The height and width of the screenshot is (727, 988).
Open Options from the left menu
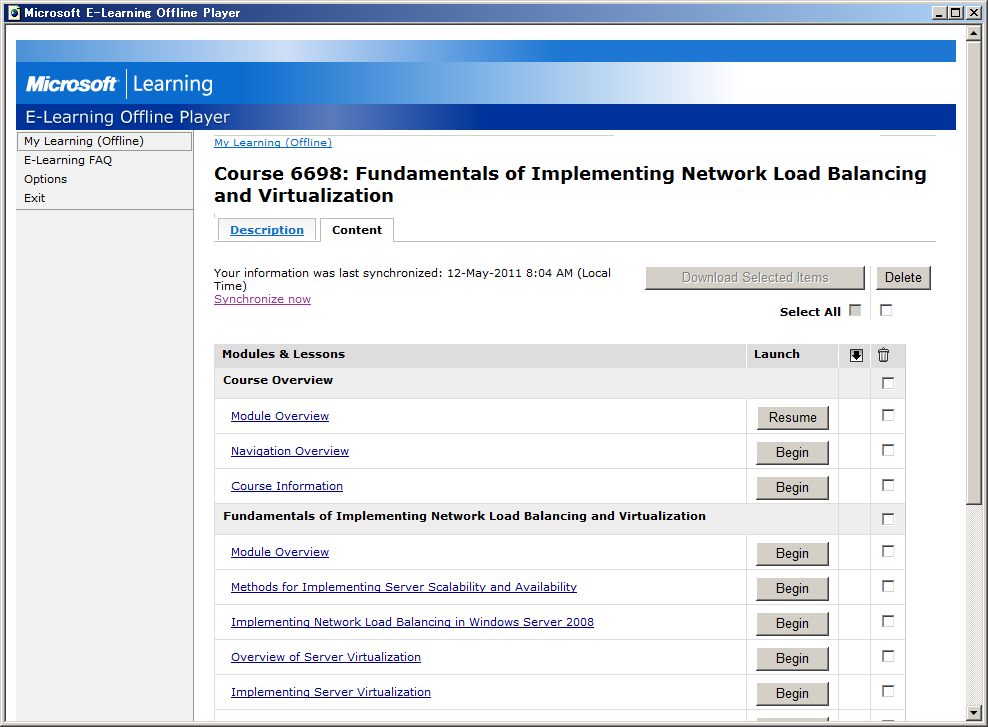(x=46, y=179)
